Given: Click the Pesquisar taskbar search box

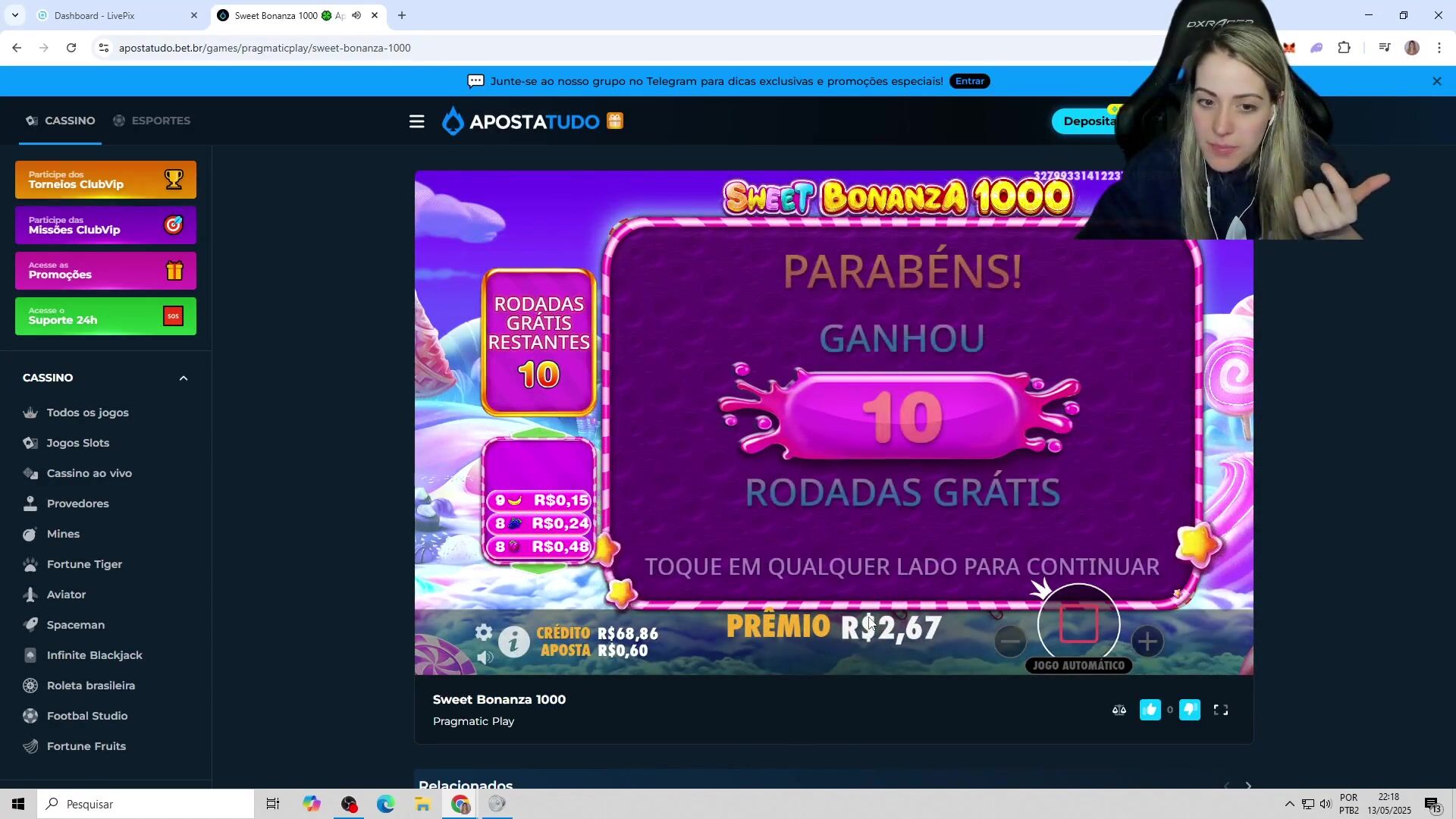Looking at the screenshot, I should [x=146, y=804].
